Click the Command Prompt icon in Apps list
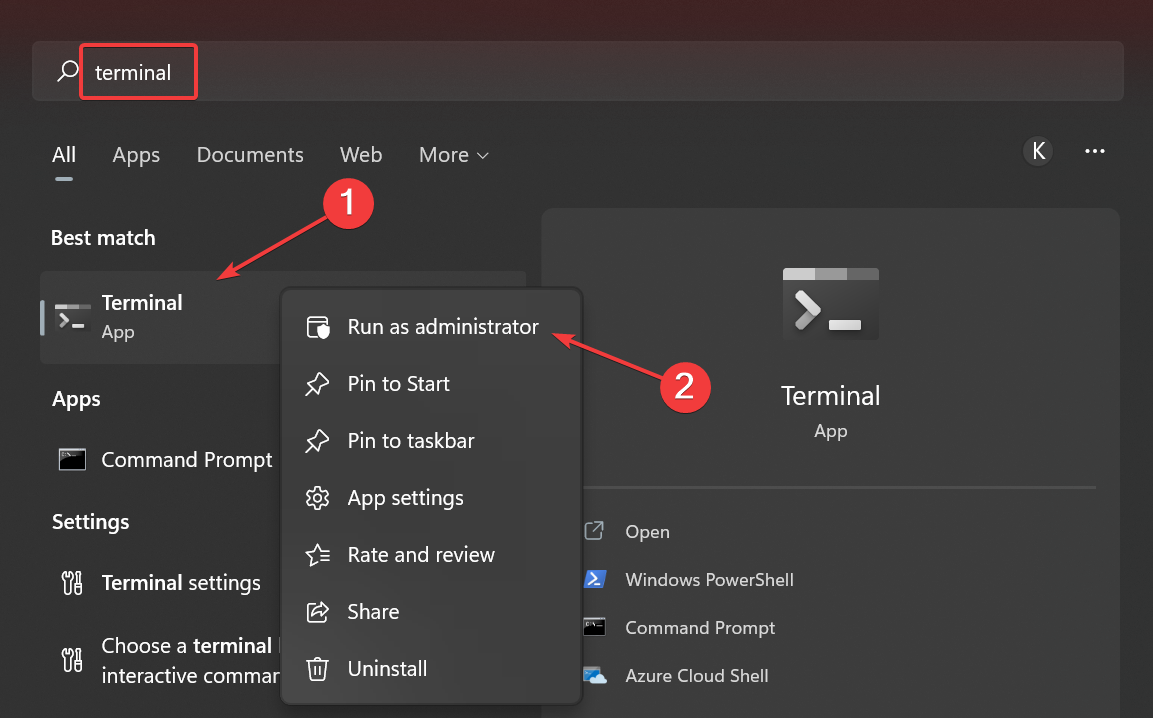The image size is (1153, 718). tap(72, 460)
